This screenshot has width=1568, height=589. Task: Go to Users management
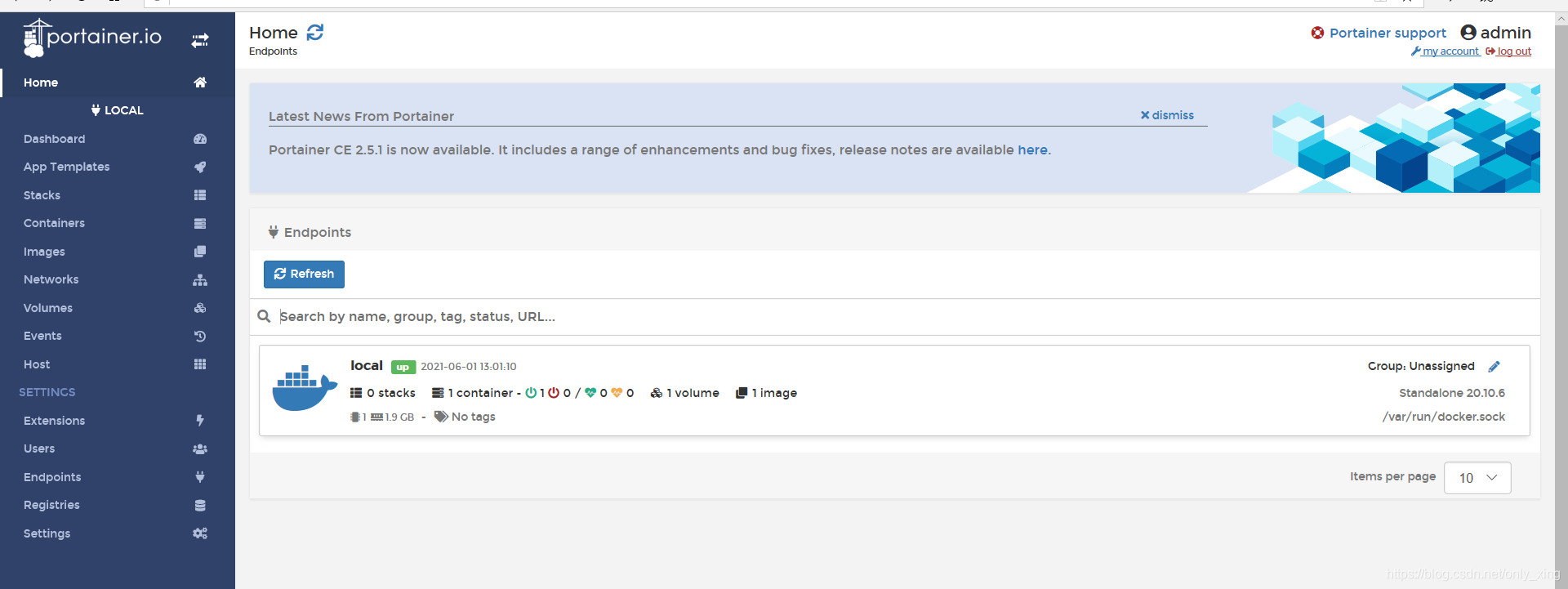tap(39, 448)
